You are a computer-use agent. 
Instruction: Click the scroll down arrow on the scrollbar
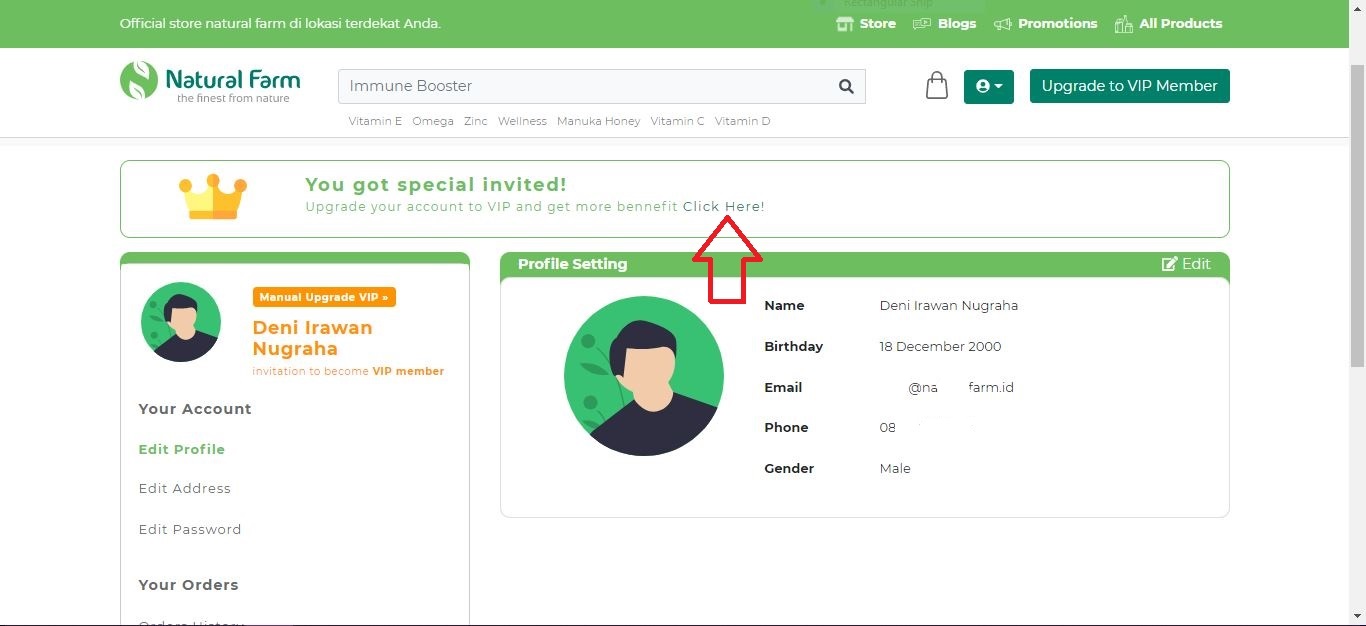(x=1357, y=616)
